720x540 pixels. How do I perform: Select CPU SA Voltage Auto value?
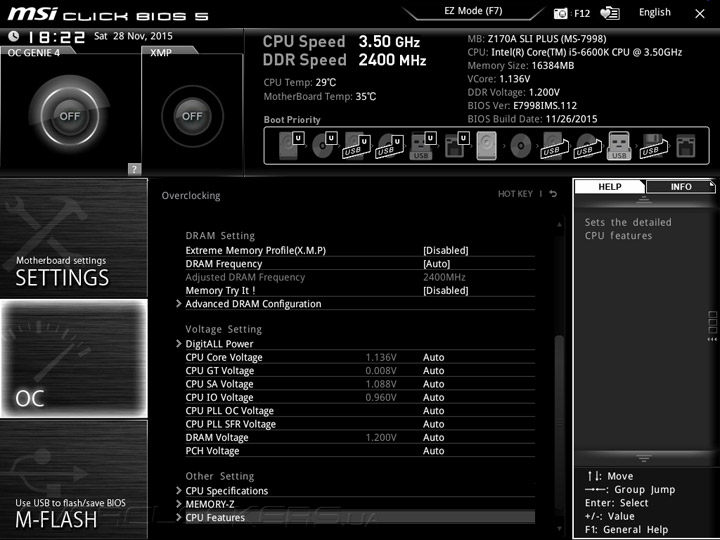pos(433,384)
